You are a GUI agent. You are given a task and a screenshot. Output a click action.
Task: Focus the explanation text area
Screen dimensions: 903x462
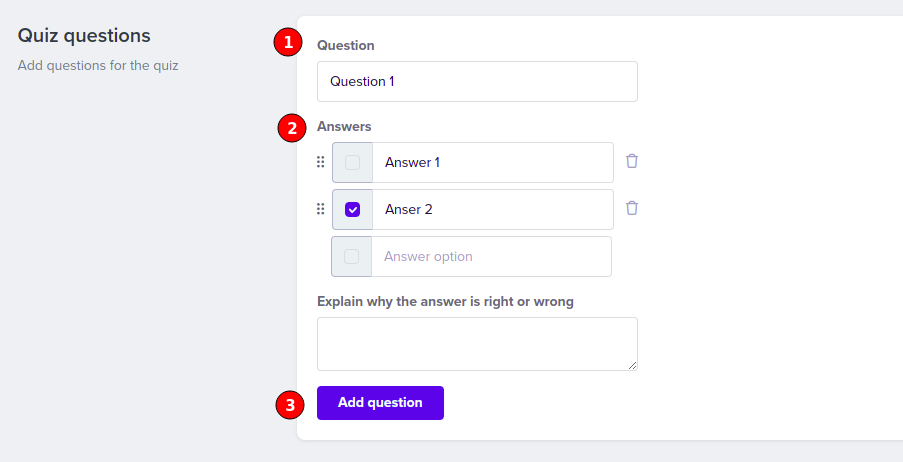pyautogui.click(x=477, y=344)
